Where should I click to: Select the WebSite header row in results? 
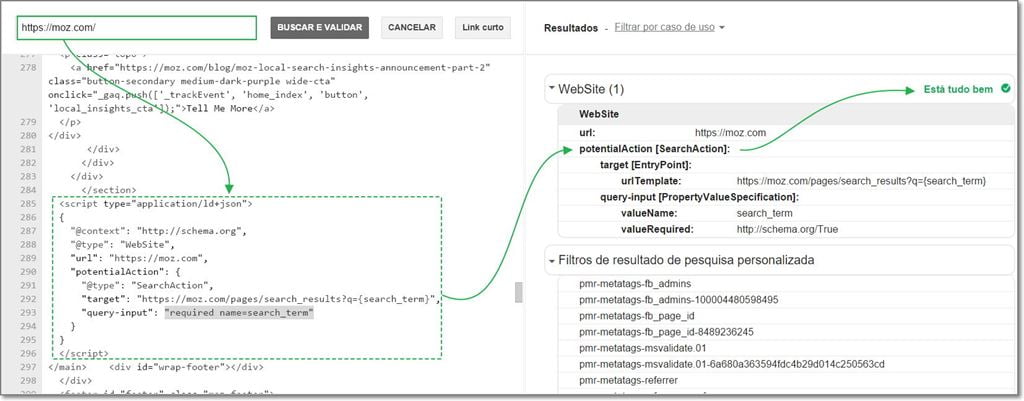[786, 114]
